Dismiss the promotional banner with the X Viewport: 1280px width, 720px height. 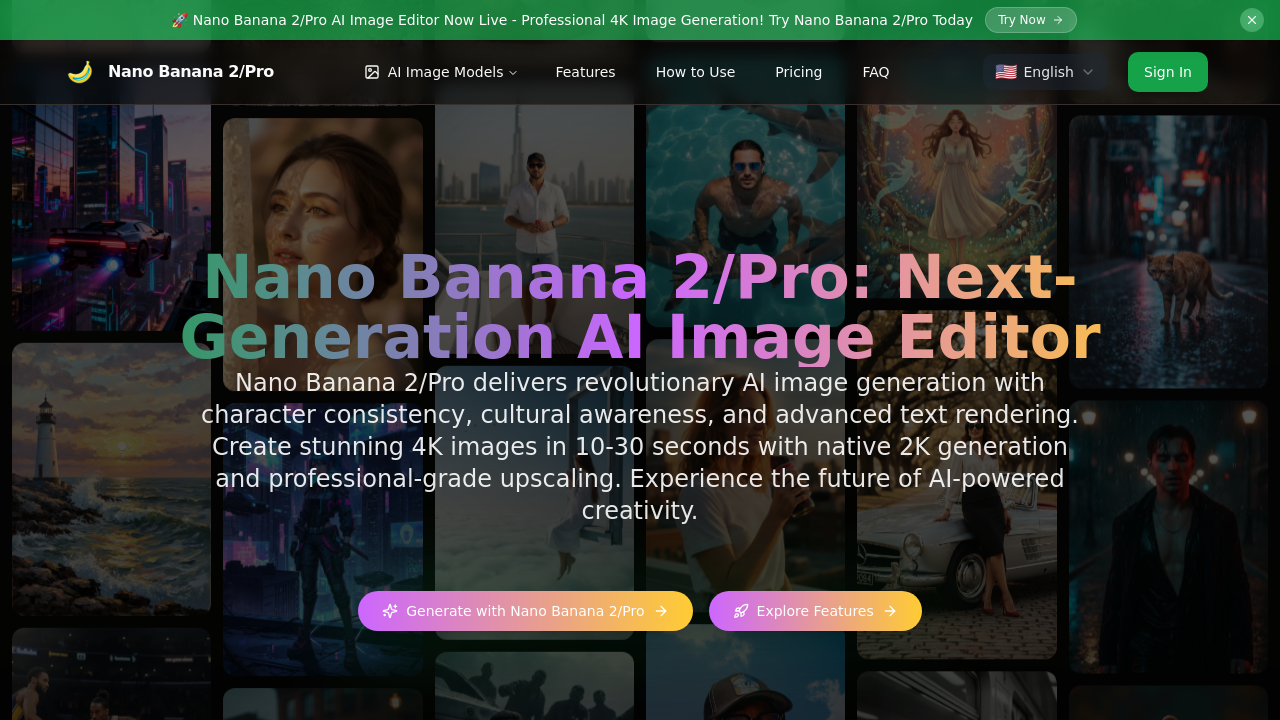click(1251, 20)
